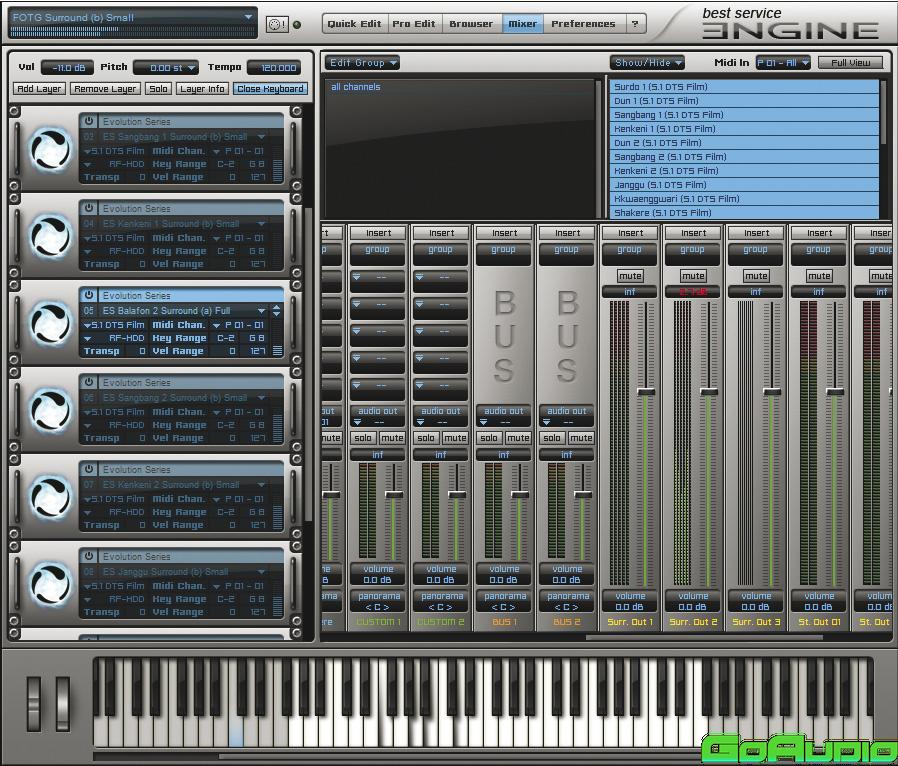The height and width of the screenshot is (766, 898).
Task: Click the ES Kenkeni 2 layer instrument logo
Action: pos(50,497)
